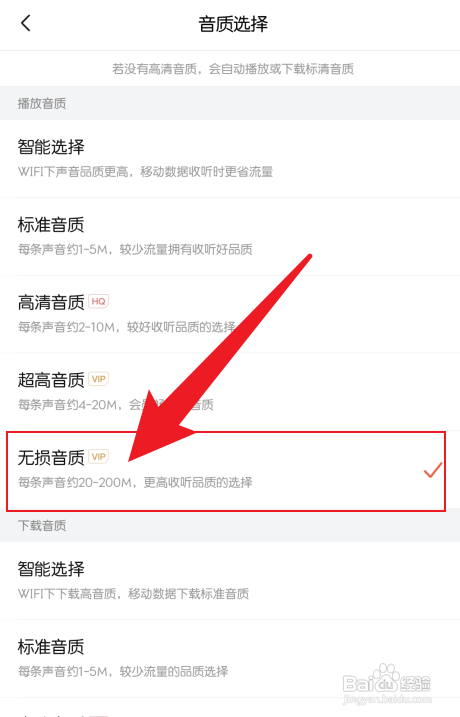Click the HQ badge next to 高清音质
This screenshot has height=717, width=460.
click(x=98, y=301)
